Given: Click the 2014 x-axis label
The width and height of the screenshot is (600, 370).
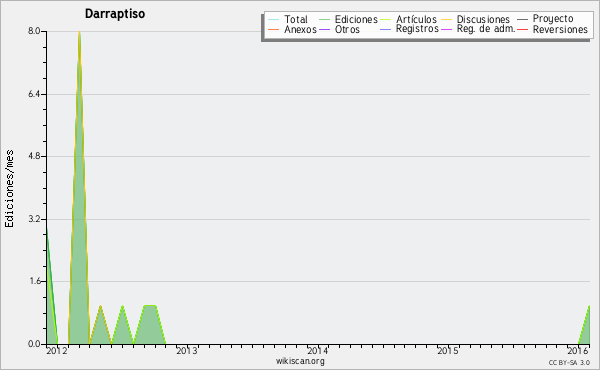Looking at the screenshot, I should point(318,351).
